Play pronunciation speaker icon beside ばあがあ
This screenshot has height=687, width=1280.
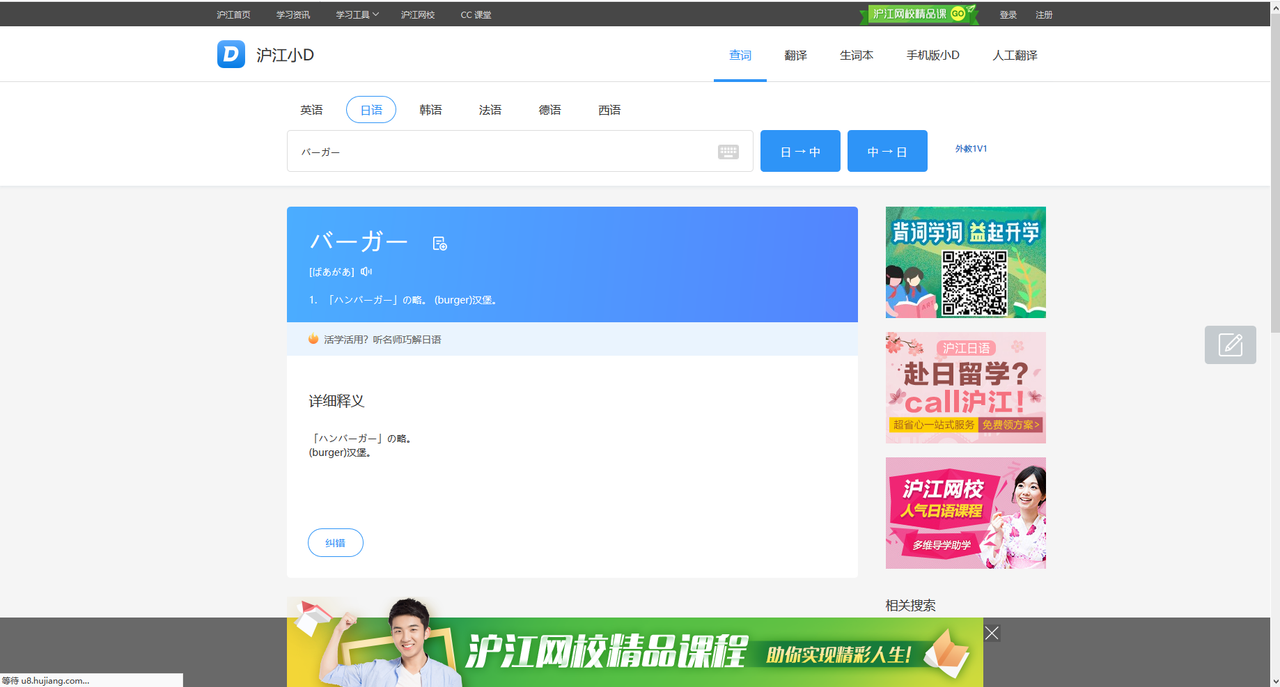pos(367,272)
